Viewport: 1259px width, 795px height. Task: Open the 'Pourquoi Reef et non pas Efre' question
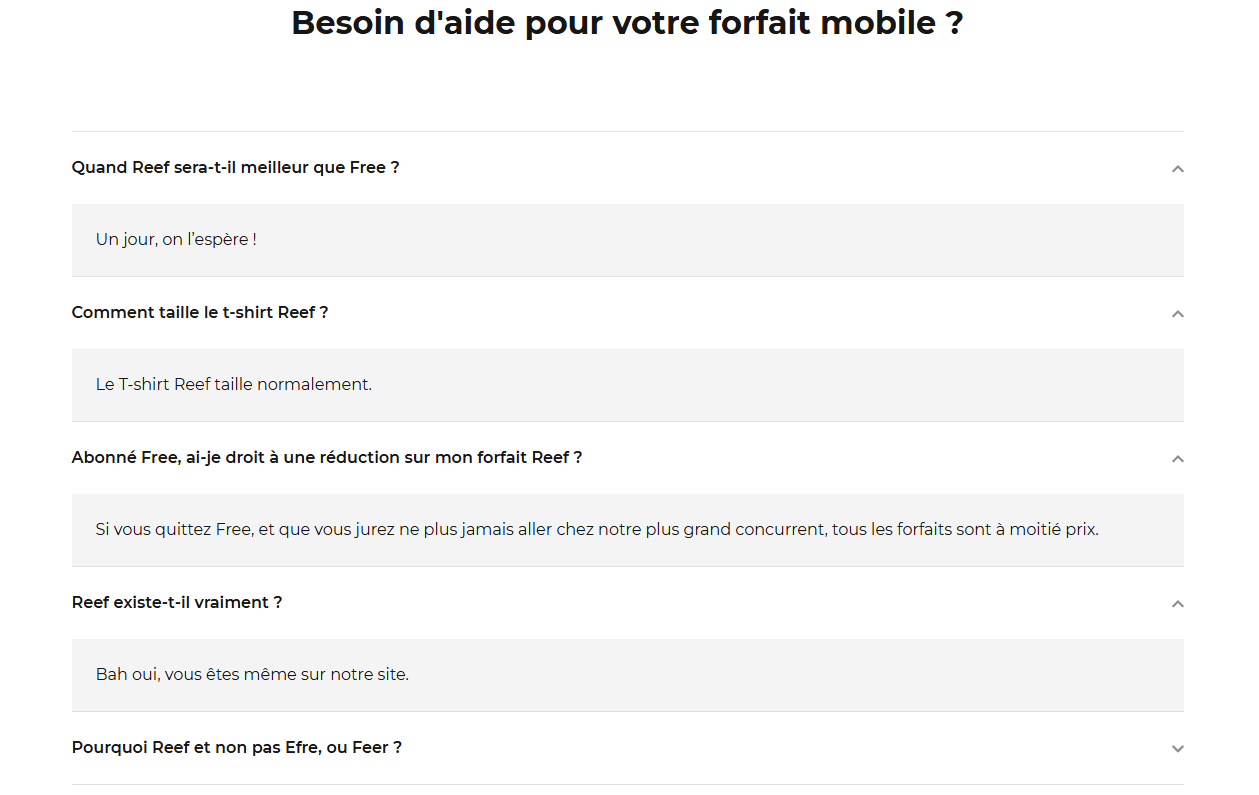pyautogui.click(x=237, y=748)
